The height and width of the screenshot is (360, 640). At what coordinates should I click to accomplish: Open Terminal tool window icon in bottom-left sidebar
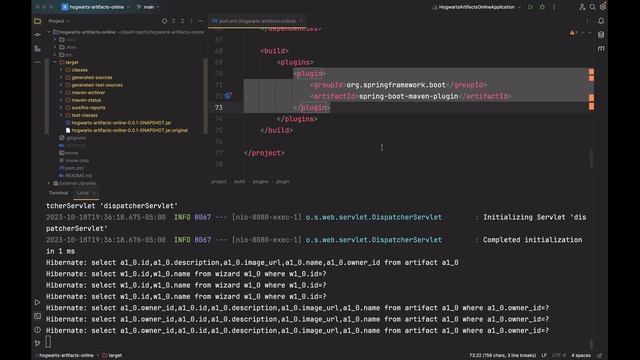38,316
